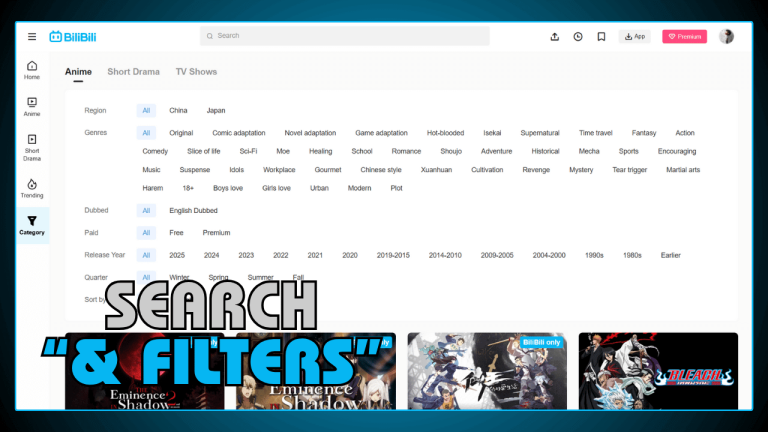Open watch history clock icon
Image resolution: width=768 pixels, height=432 pixels.
[578, 37]
